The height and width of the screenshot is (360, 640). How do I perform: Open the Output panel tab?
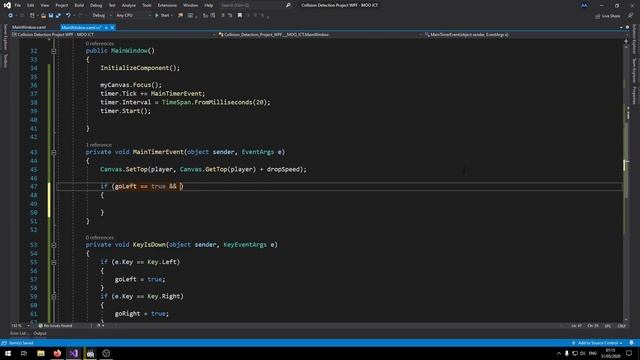click(40, 333)
